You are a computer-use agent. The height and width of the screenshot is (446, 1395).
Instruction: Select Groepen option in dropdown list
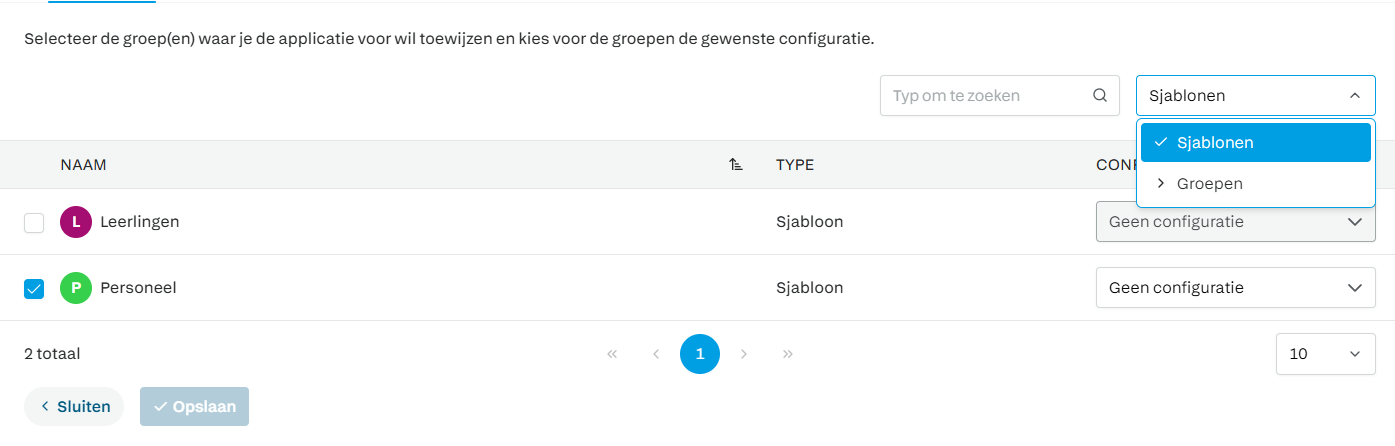[1255, 184]
